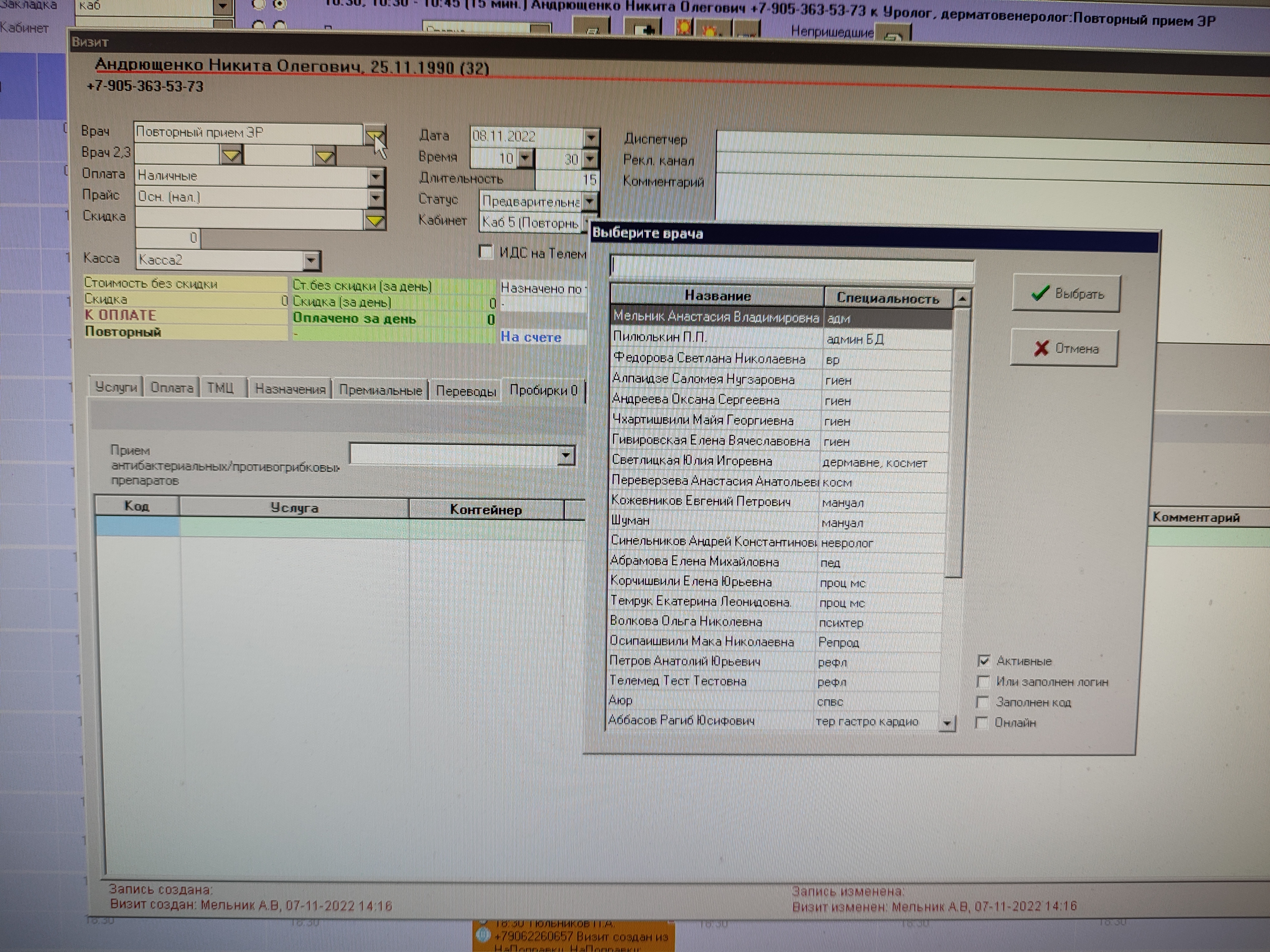Screen dimensions: 1270x952
Task: Click yellow triangle picker next to Скидка field
Action: [375, 220]
